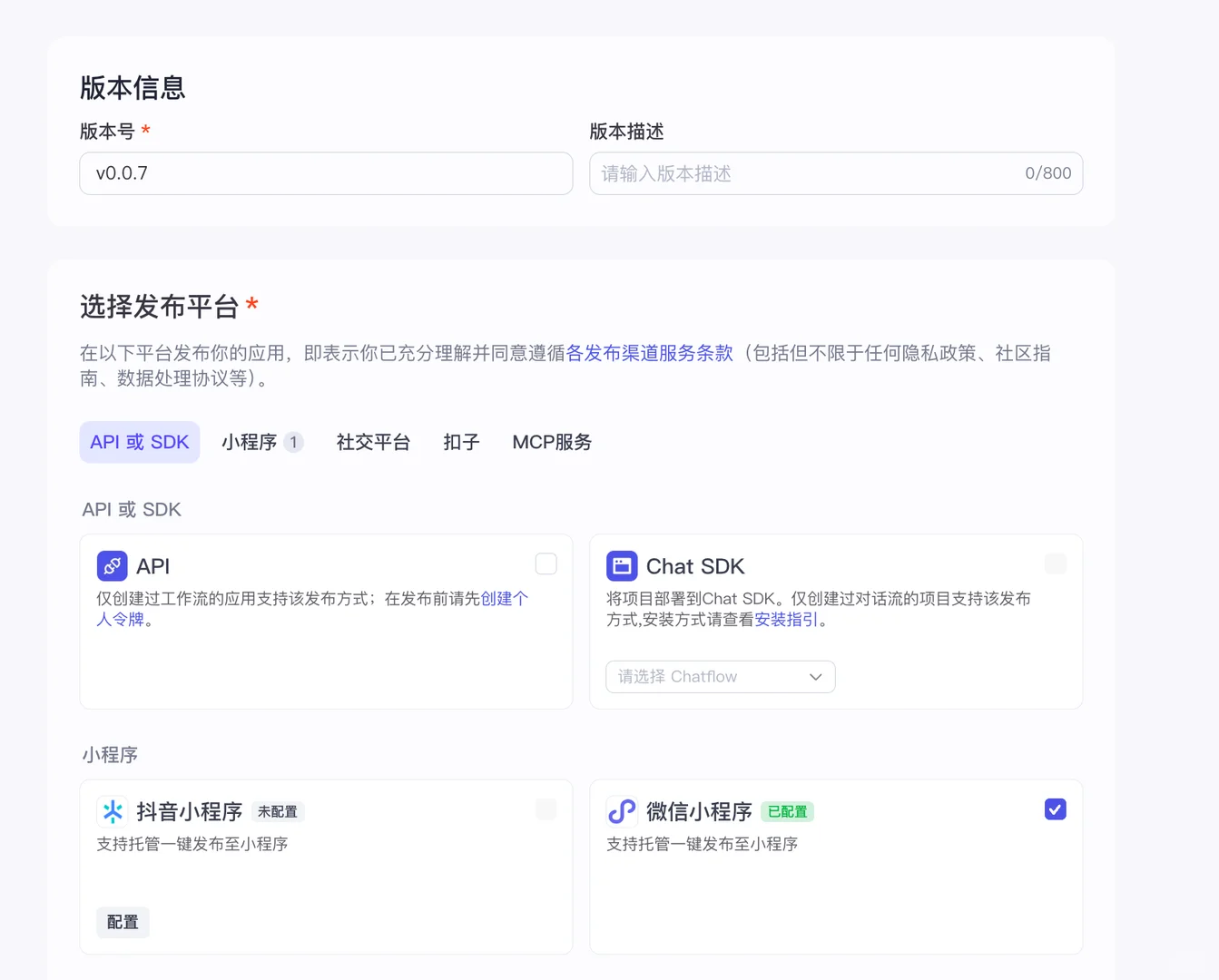Click the 版本信息 heading
The width and height of the screenshot is (1219, 980).
coord(133,88)
